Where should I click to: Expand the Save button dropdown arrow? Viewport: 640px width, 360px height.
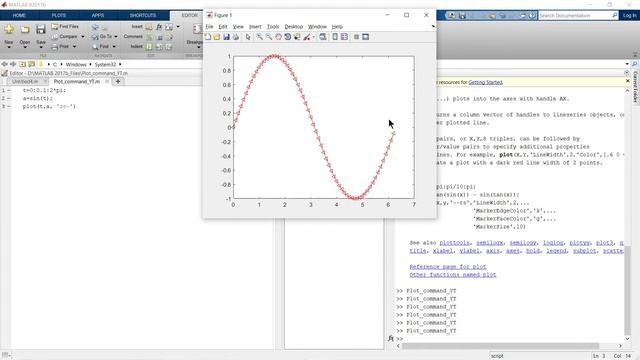pyautogui.click(x=40, y=48)
